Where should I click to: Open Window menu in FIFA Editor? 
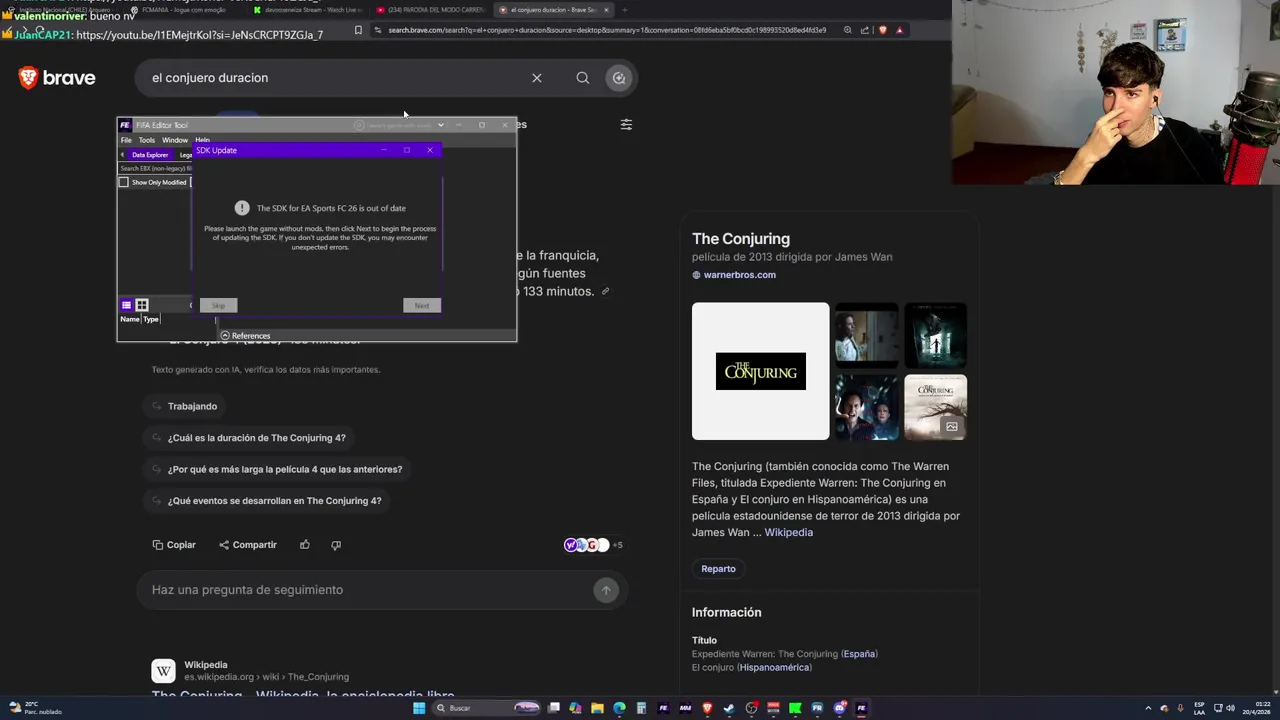175,140
